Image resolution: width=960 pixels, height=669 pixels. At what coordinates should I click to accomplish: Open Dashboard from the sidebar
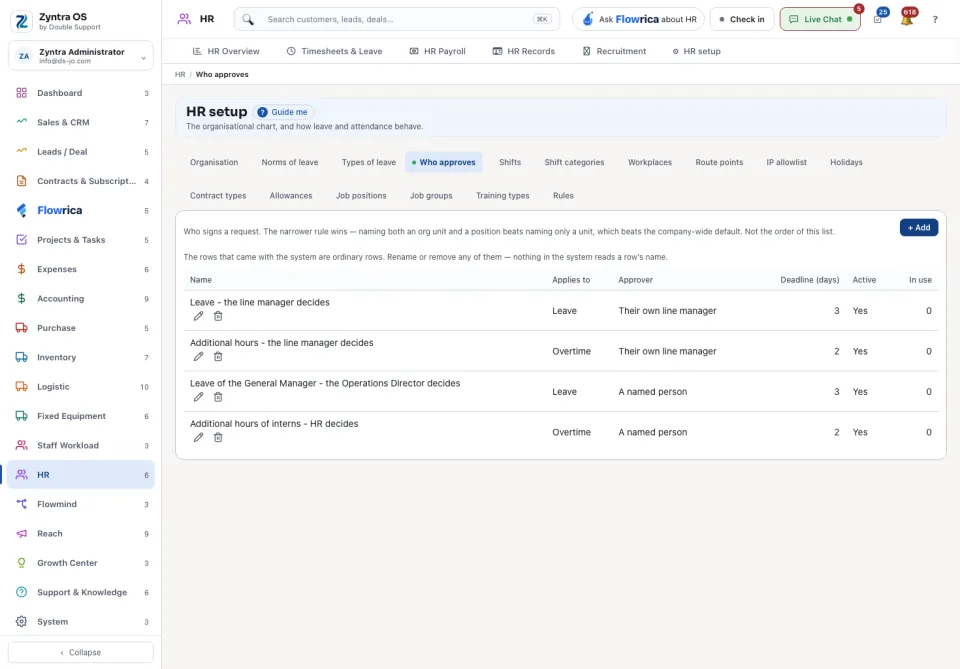point(81,93)
